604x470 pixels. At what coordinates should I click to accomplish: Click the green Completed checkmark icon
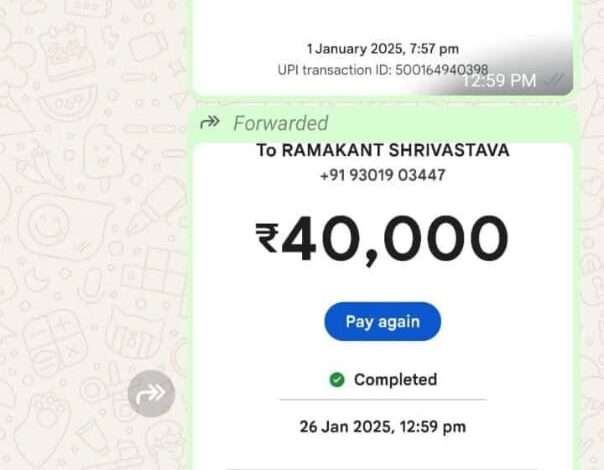coord(337,379)
